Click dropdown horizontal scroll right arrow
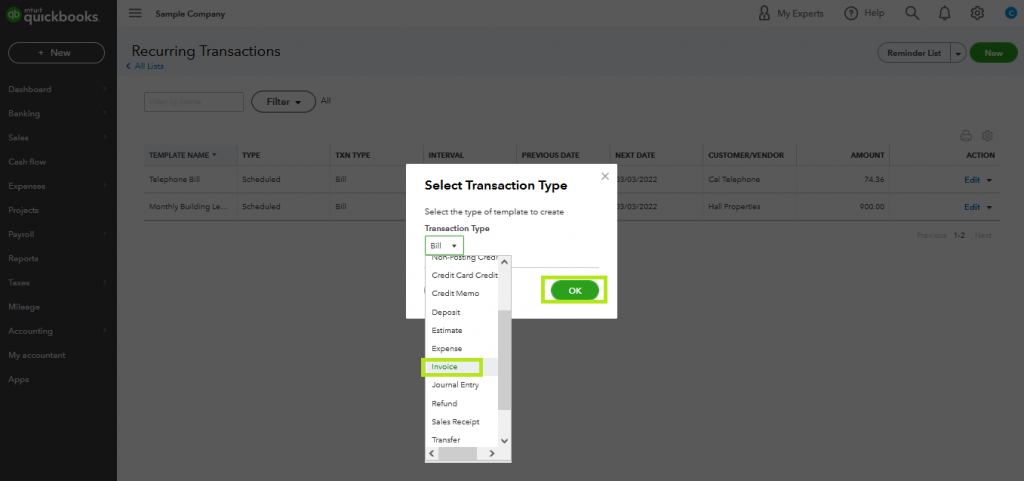1024x481 pixels. click(492, 454)
